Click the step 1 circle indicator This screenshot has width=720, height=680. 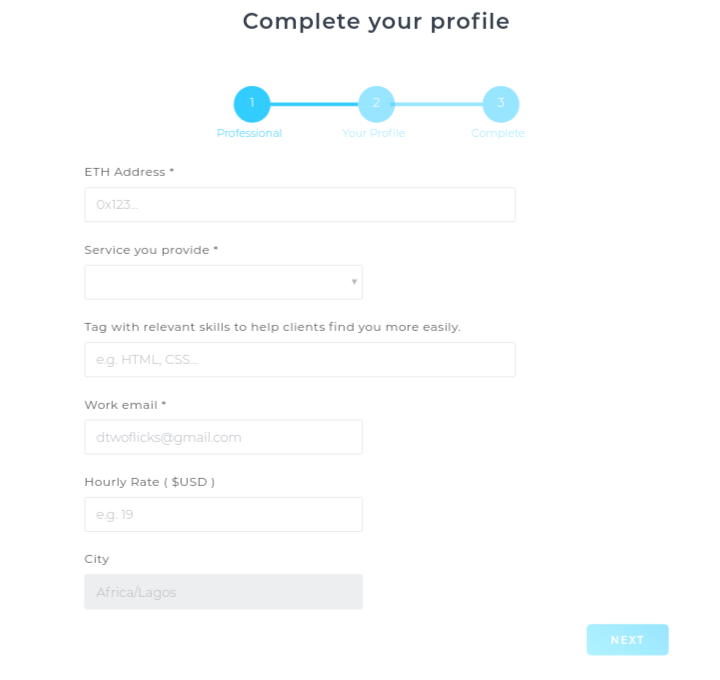pyautogui.click(x=252, y=103)
